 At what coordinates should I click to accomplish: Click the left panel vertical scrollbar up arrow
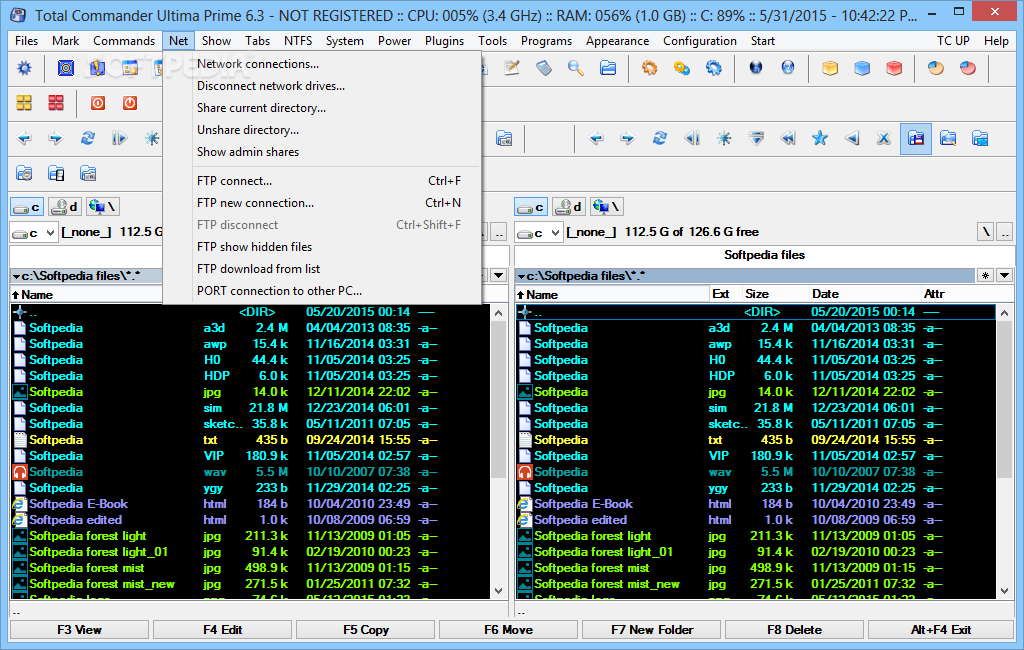(498, 313)
